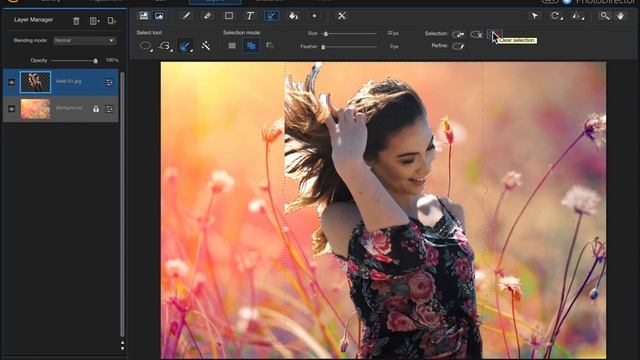The height and width of the screenshot is (360, 640).
Task: Open adjustment settings for the top layer
Action: 109,82
